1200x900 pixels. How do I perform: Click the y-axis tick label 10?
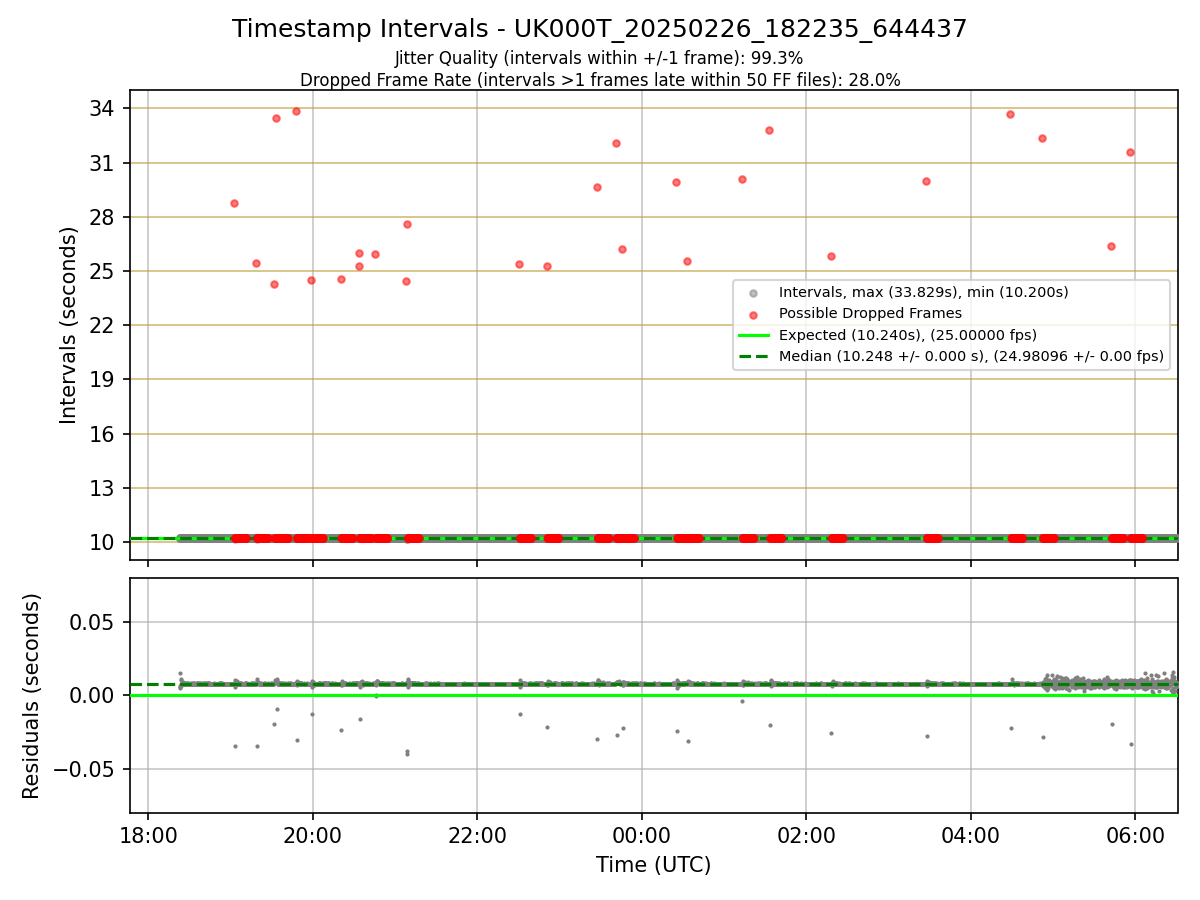[103, 542]
